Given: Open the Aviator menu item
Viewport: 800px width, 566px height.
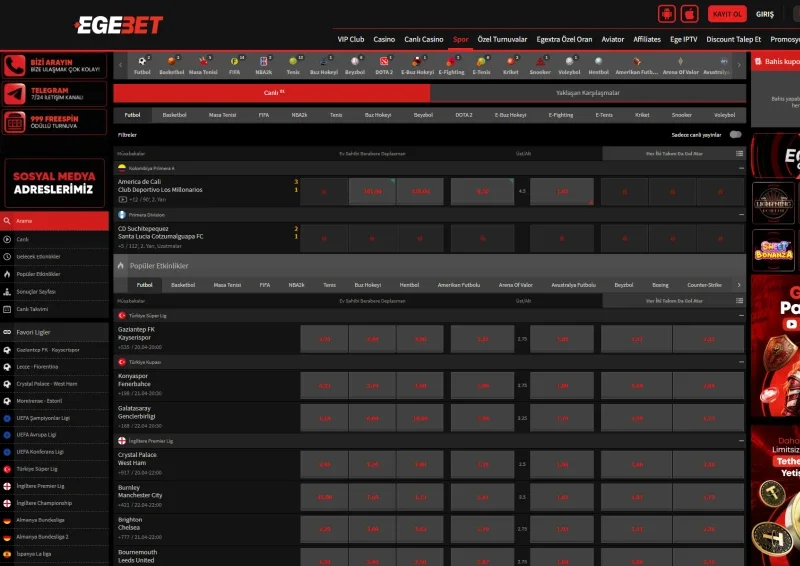Looking at the screenshot, I should (x=613, y=39).
